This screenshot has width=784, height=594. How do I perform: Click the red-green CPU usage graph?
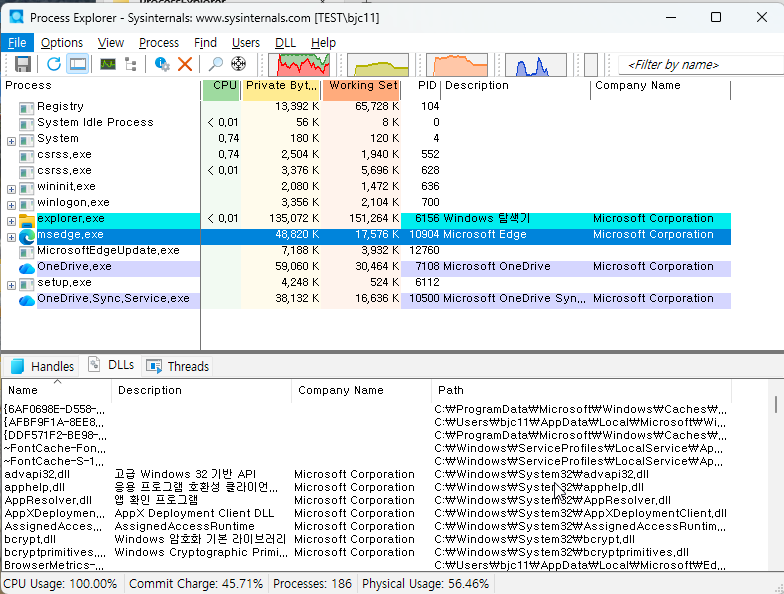pos(303,64)
